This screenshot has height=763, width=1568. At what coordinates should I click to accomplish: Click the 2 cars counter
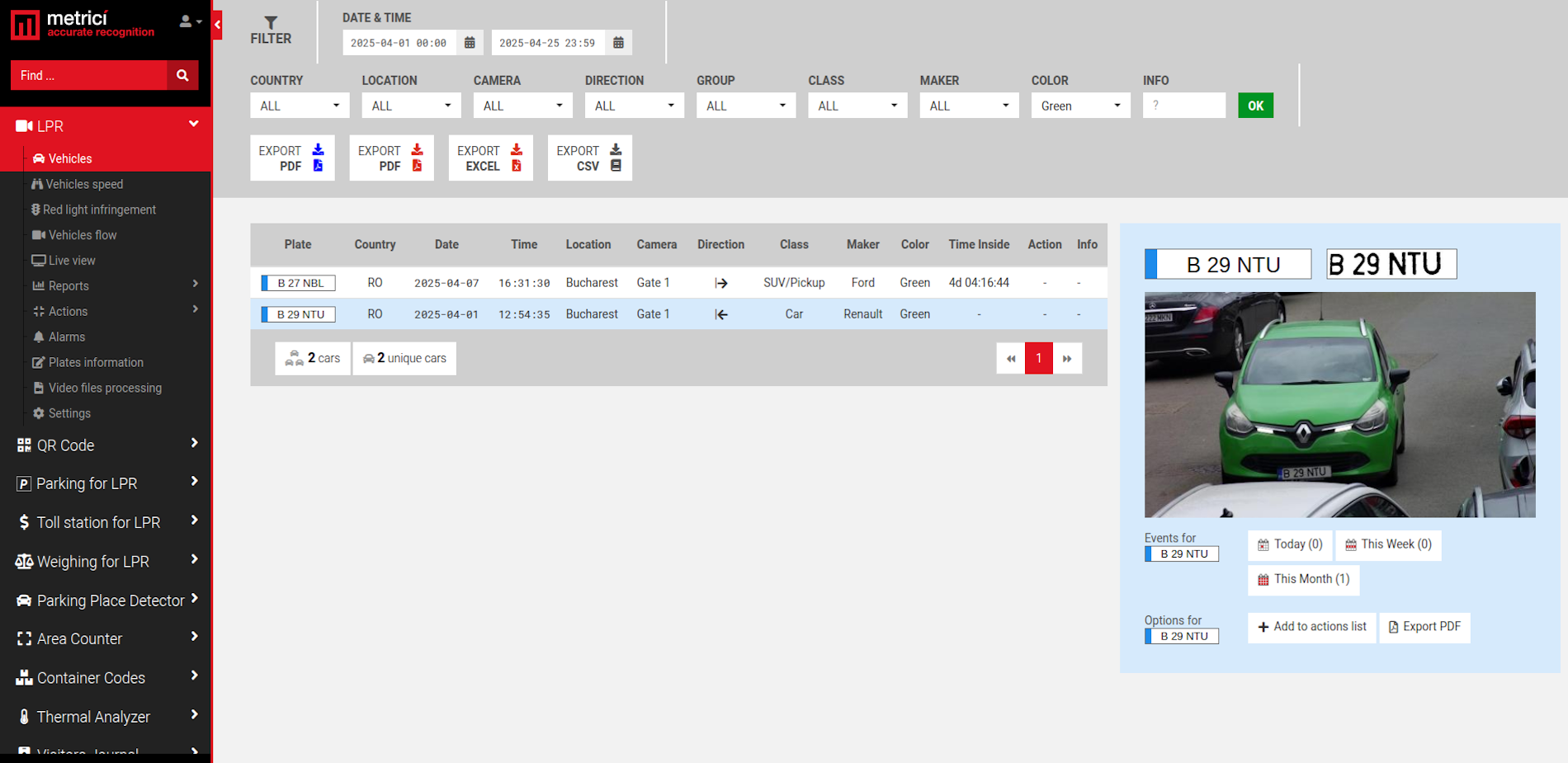(x=313, y=358)
